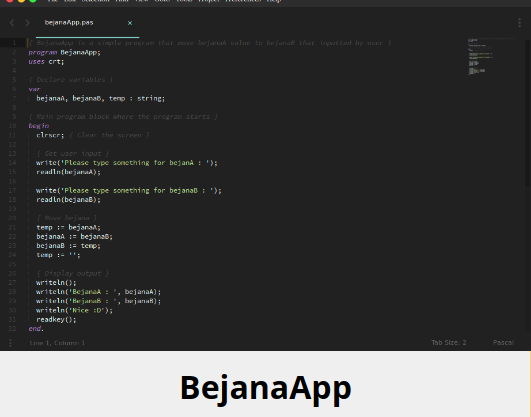Click the 'bejanaA := bejanaB;' line

[x=75, y=236]
